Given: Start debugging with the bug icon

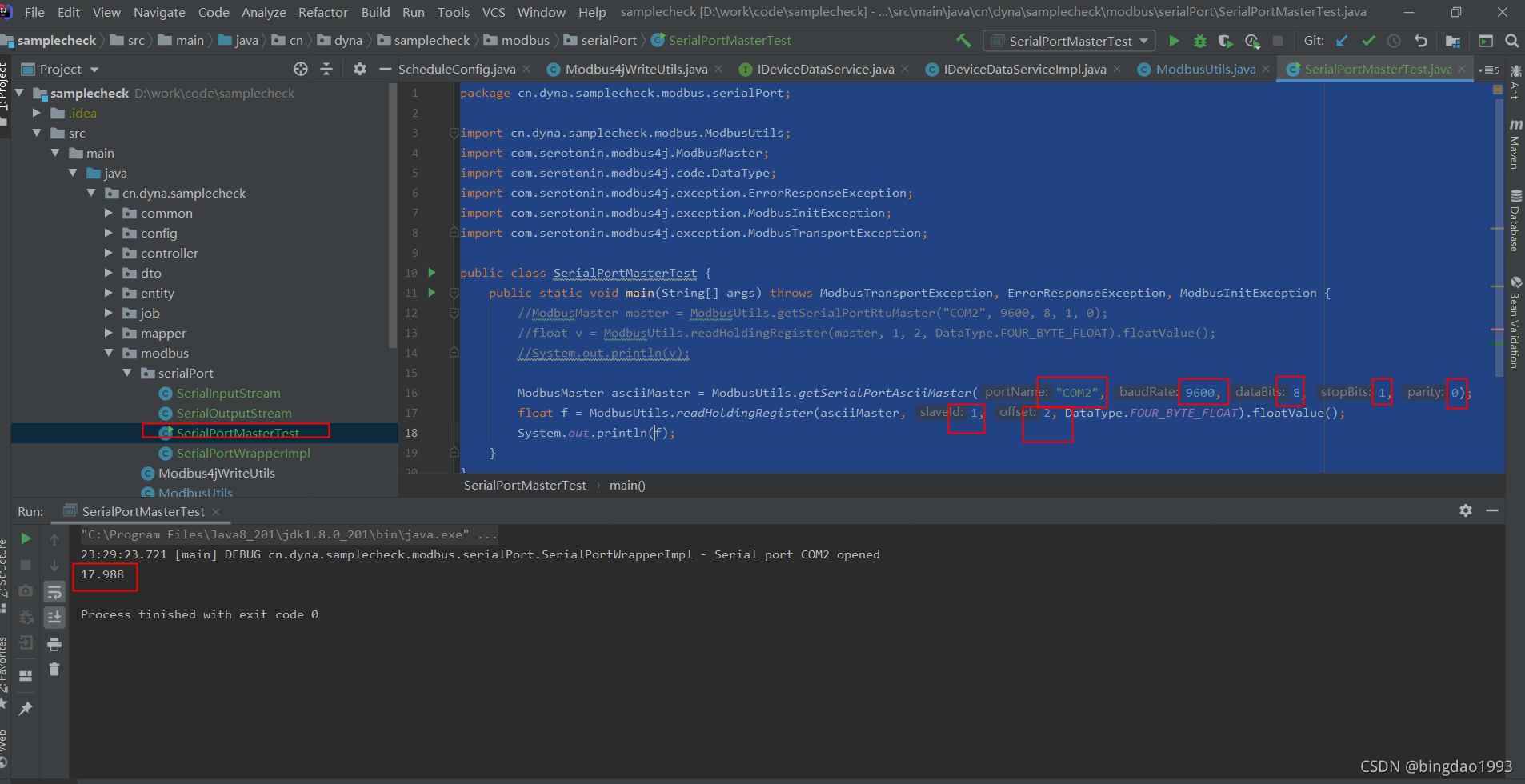Looking at the screenshot, I should (x=1200, y=41).
